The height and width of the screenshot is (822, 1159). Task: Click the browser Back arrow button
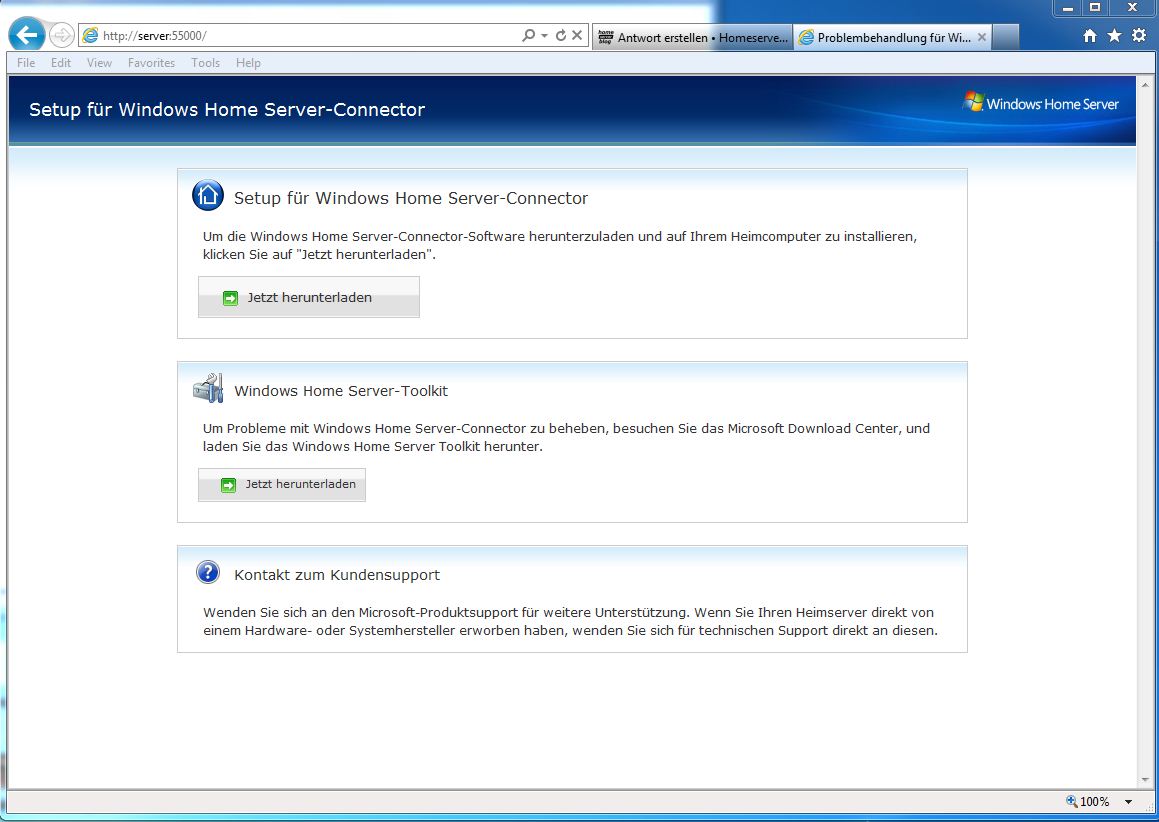click(x=27, y=36)
